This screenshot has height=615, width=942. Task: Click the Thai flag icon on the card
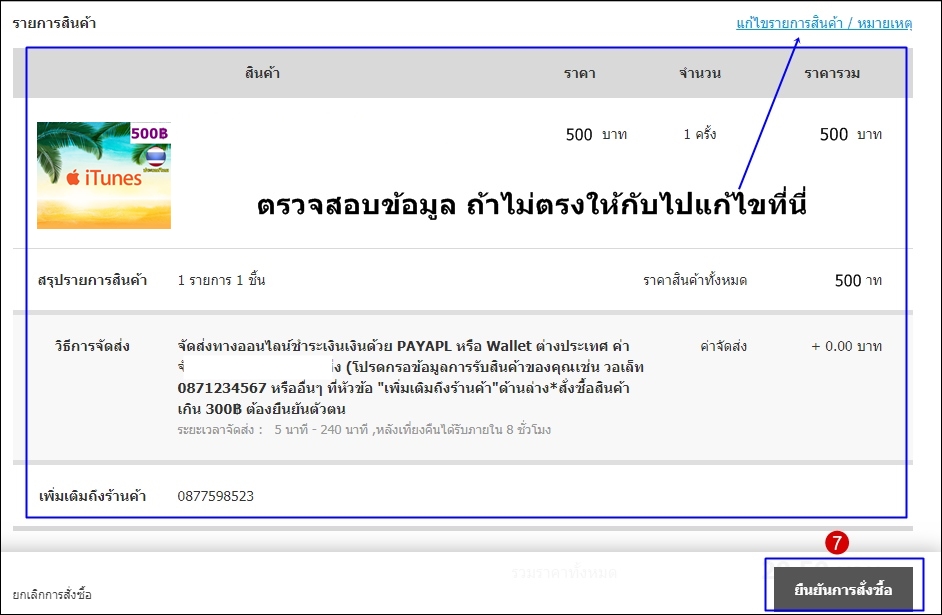(x=156, y=158)
